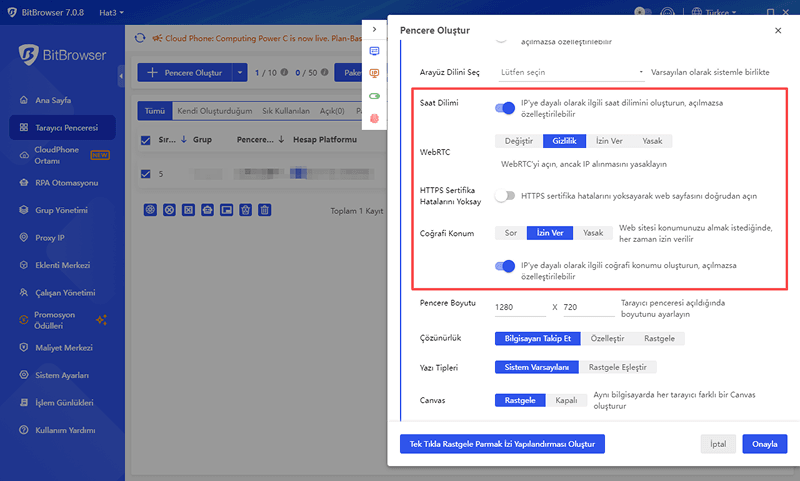The width and height of the screenshot is (800, 481).
Task: Open the Türkçe language dropdown
Action: [x=718, y=11]
